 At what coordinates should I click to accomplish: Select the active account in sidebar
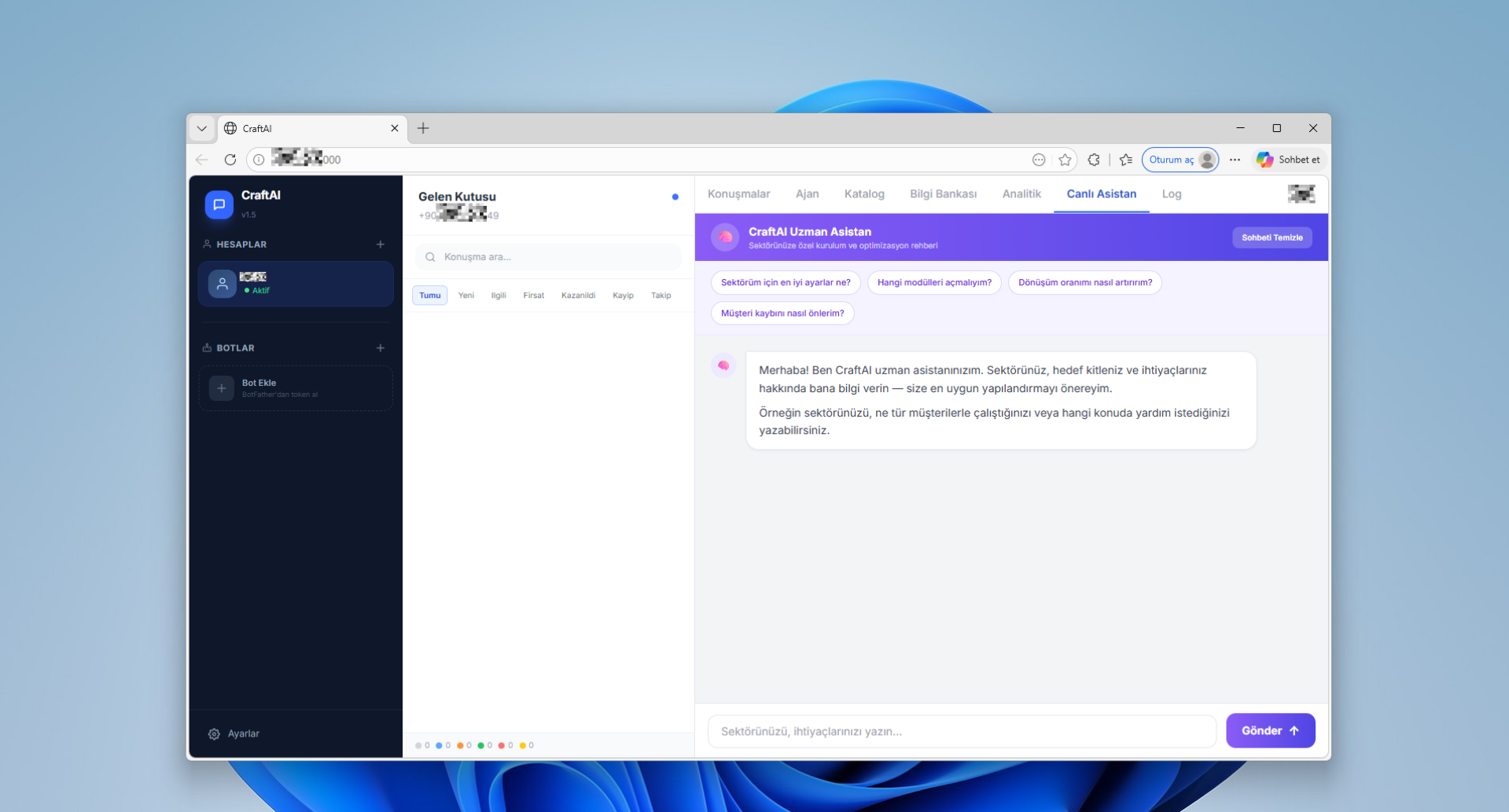coord(296,284)
